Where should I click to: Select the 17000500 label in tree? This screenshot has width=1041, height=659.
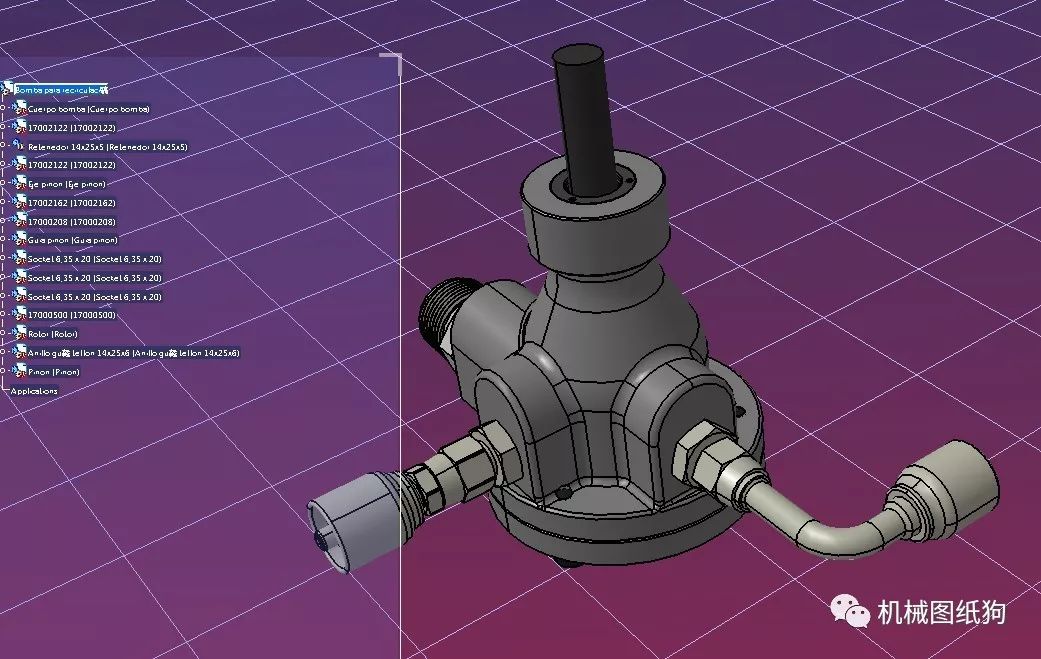tap(72, 315)
